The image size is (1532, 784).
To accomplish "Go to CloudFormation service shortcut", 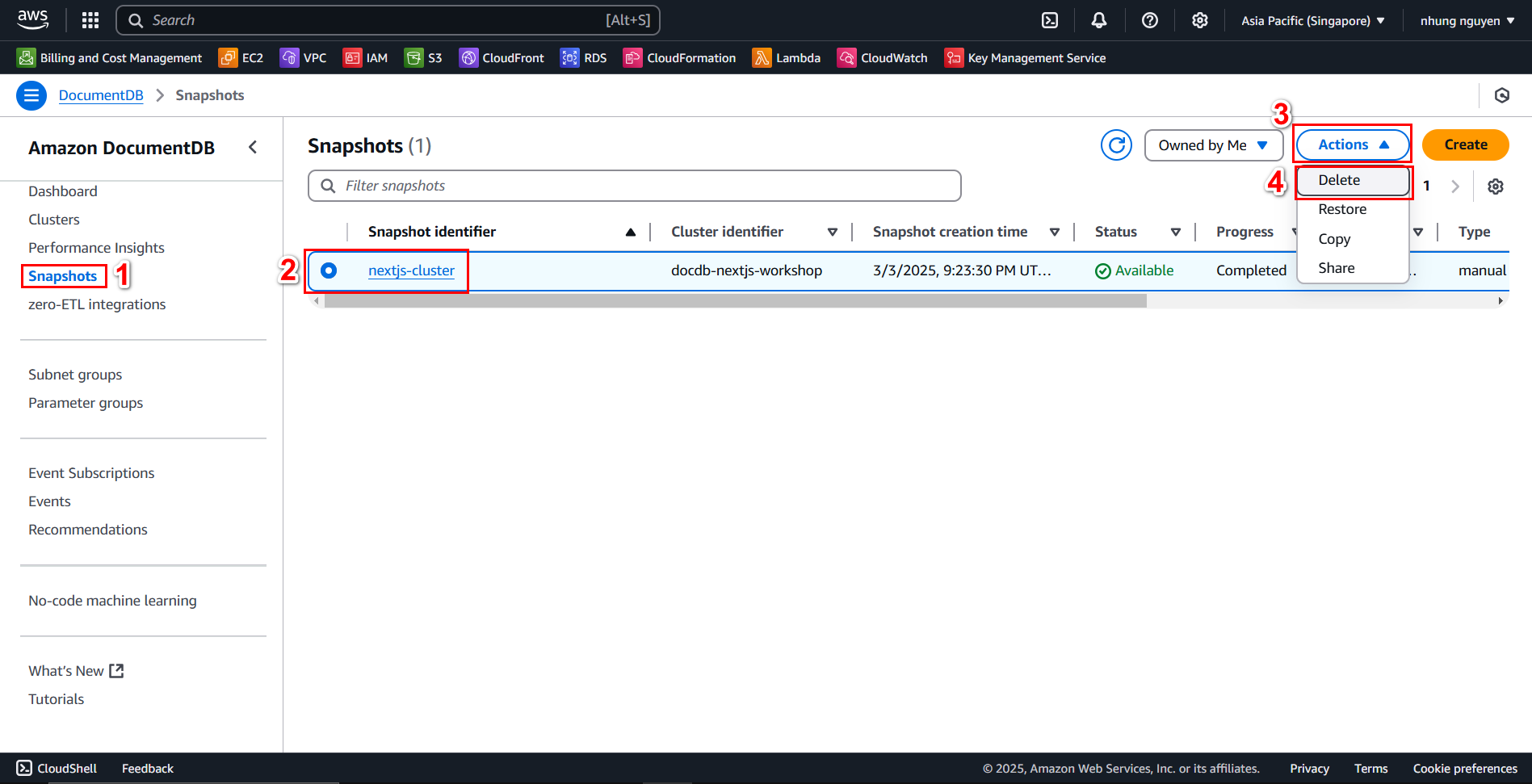I will click(680, 58).
